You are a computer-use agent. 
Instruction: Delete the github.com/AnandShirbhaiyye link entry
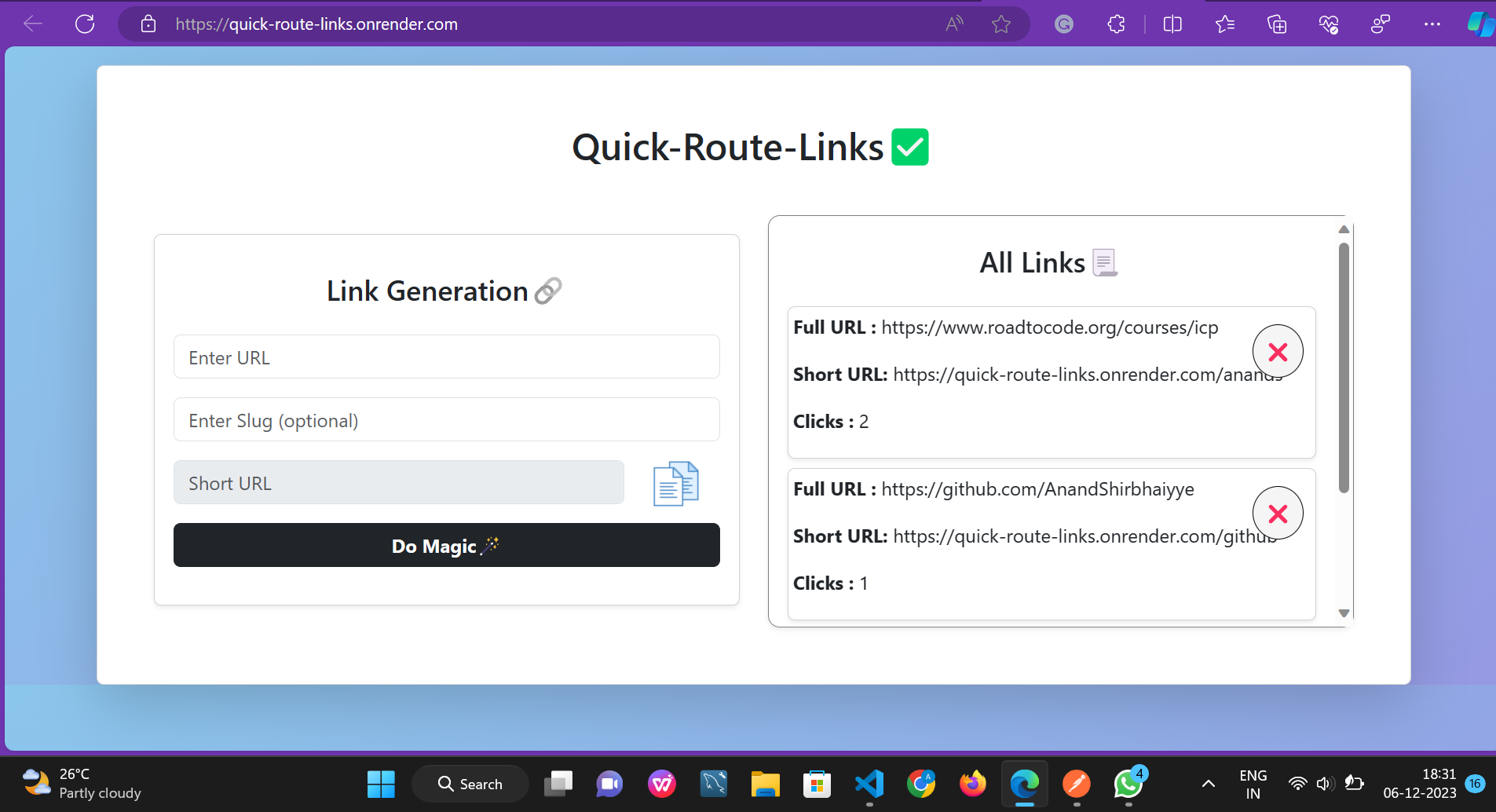[x=1278, y=513]
